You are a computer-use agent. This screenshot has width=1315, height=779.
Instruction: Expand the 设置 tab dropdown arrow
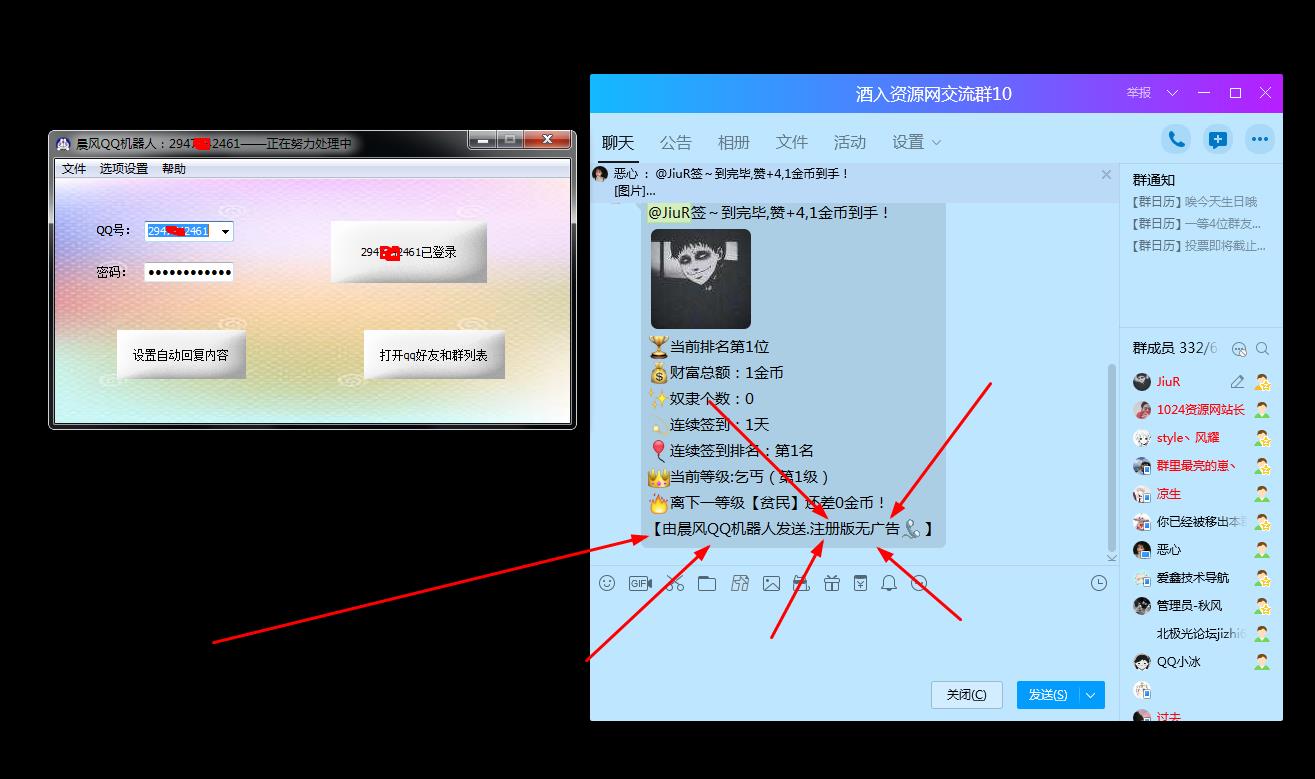pyautogui.click(x=936, y=143)
